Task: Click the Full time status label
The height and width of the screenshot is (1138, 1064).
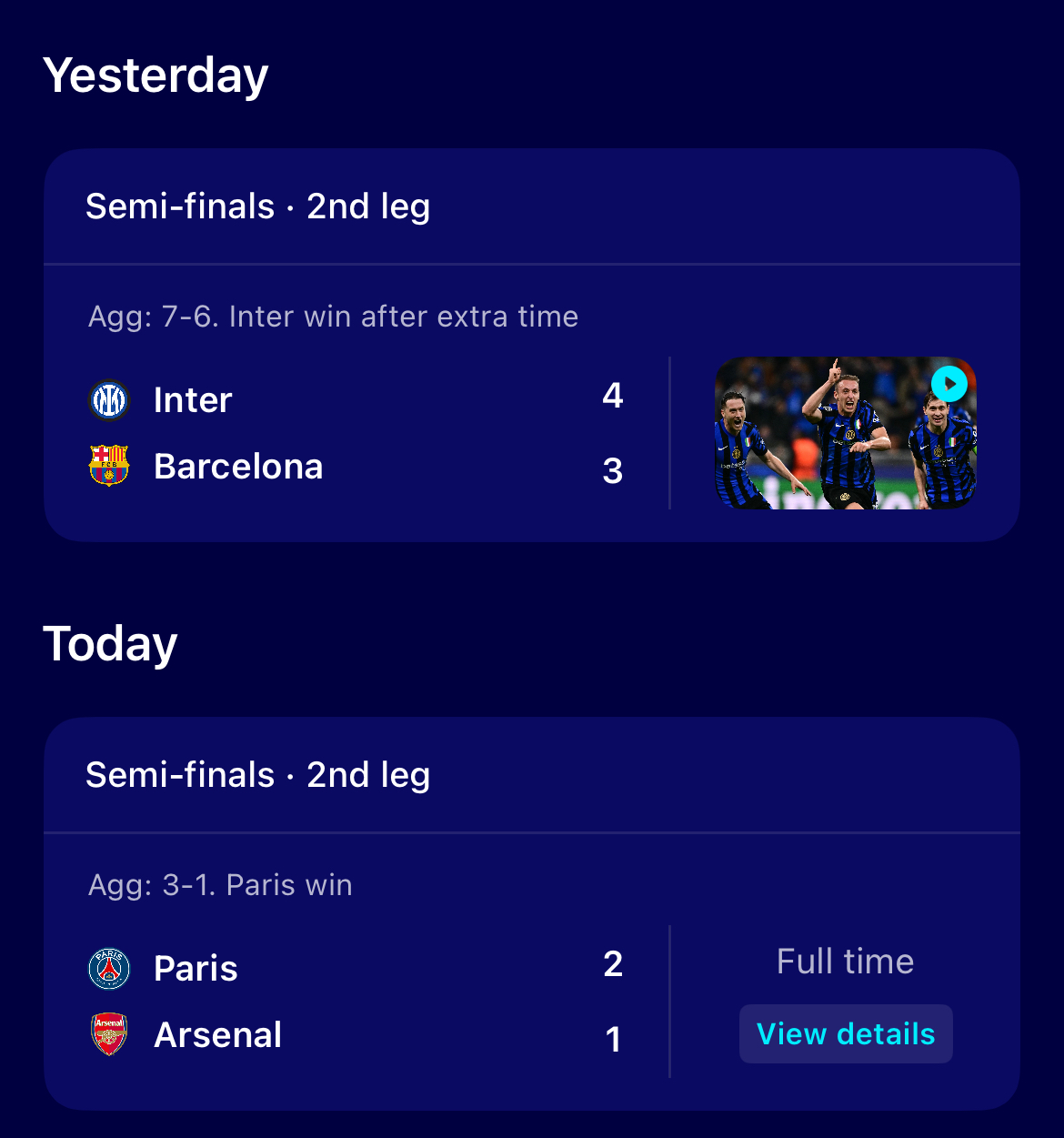Action: coord(846,962)
